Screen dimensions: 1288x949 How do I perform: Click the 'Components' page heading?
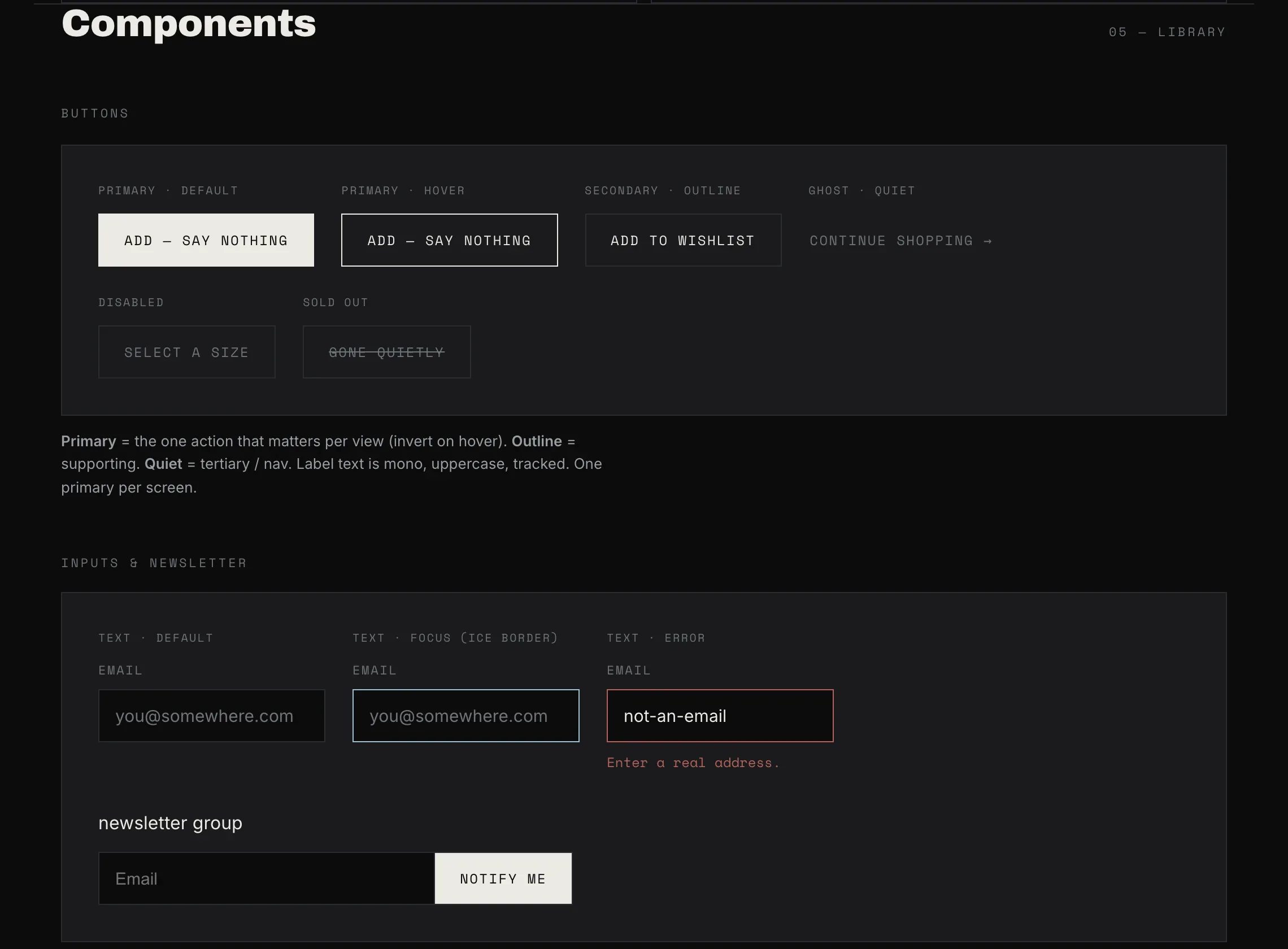189,24
